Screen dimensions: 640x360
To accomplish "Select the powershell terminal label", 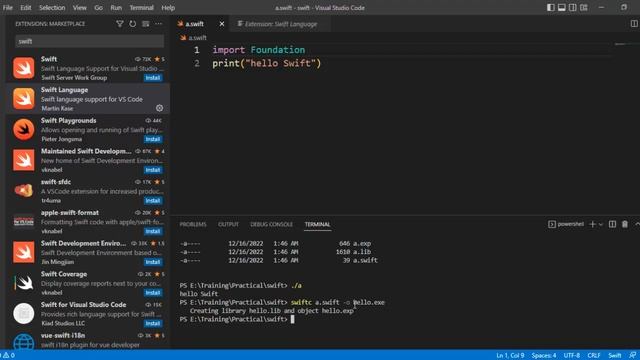I will (x=566, y=224).
